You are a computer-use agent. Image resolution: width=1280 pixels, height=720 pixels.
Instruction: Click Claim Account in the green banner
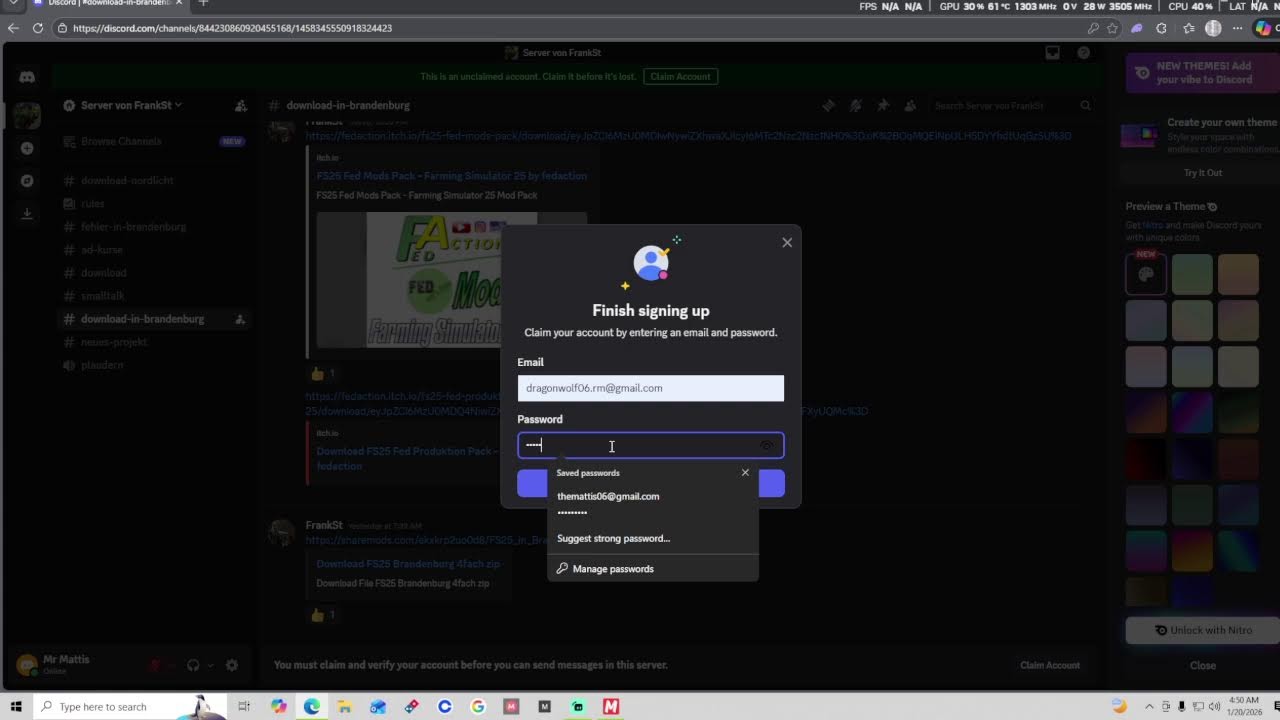click(x=680, y=77)
